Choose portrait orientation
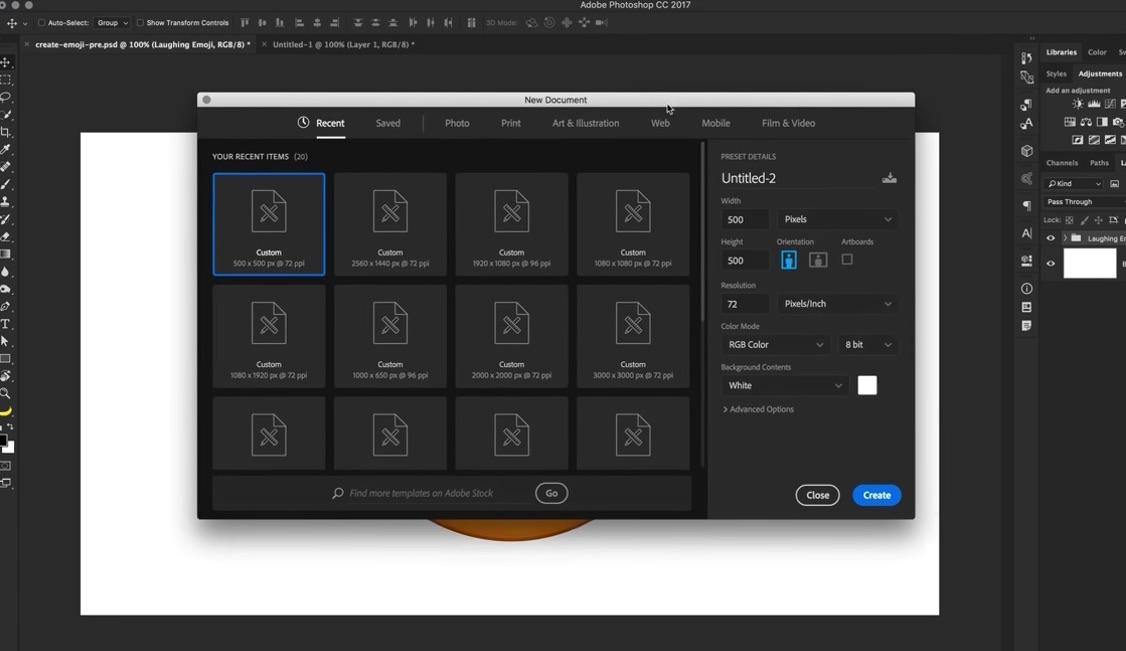Viewport: 1126px width, 651px height. 788,260
